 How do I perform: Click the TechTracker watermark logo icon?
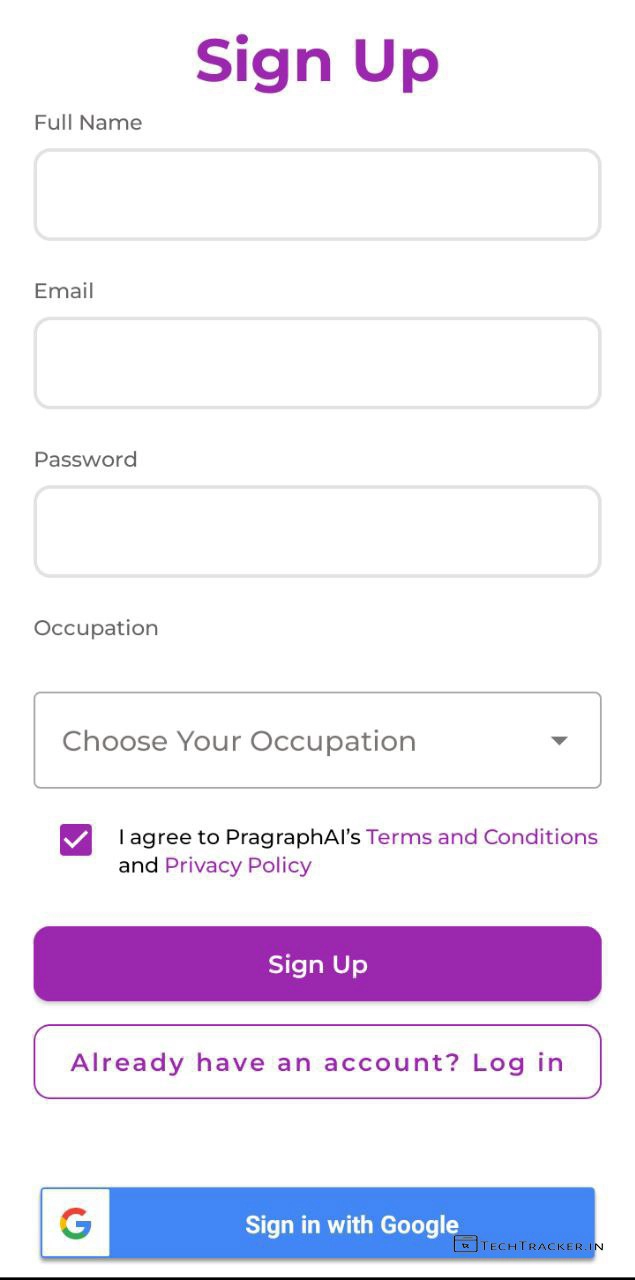[465, 1244]
